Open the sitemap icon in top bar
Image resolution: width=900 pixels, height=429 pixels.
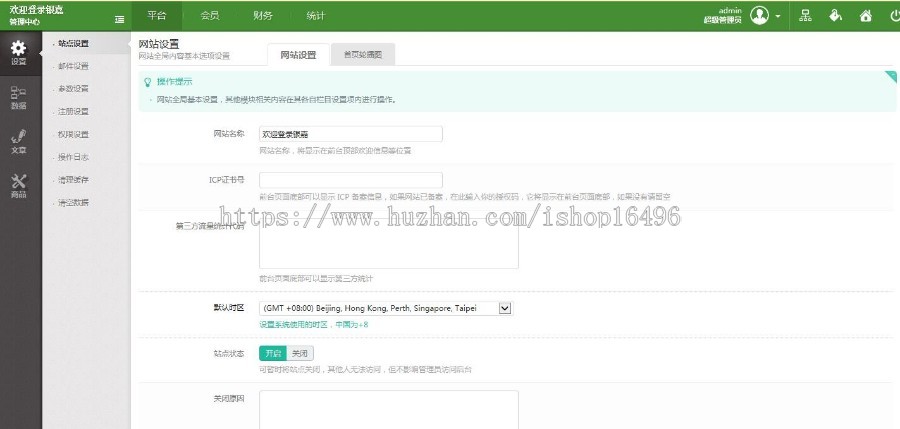(x=805, y=16)
